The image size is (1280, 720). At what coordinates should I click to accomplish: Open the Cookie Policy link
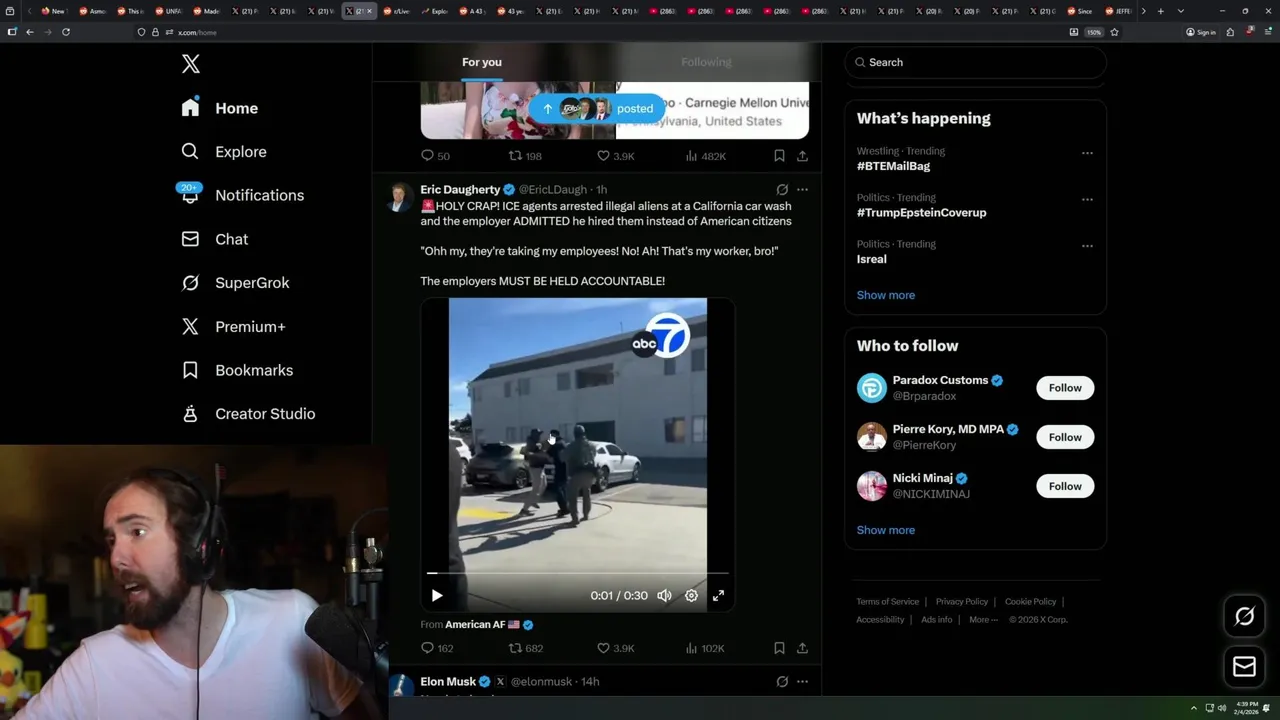[x=1030, y=602]
